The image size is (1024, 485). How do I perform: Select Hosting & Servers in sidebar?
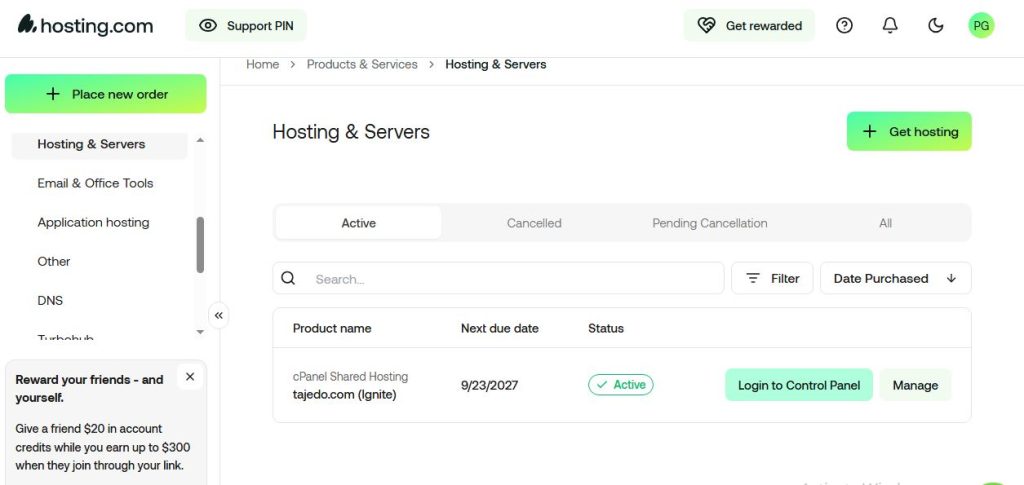[x=99, y=144]
